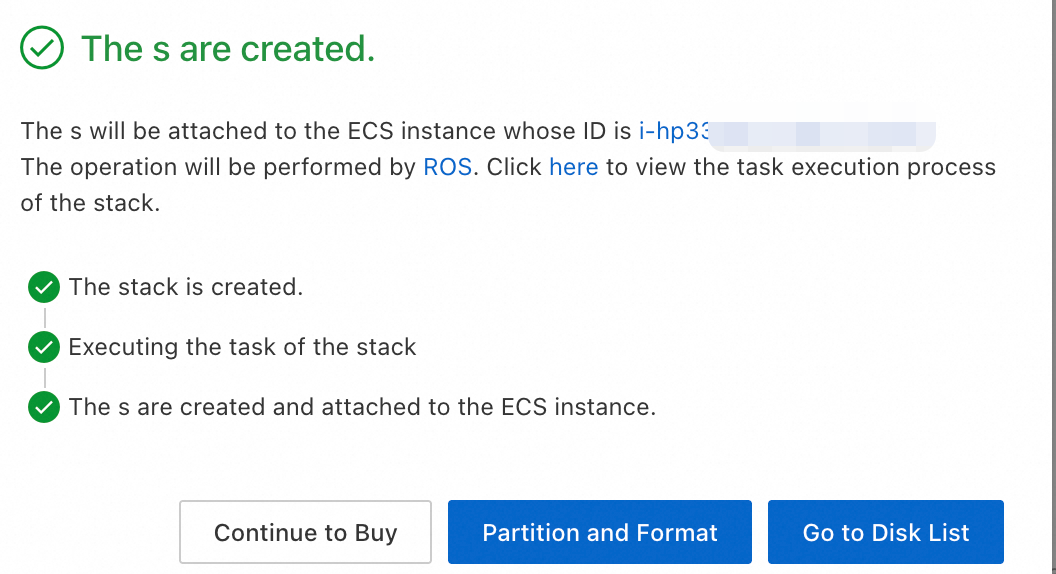Select the 'created and attached to the ECS instance' step
The width and height of the screenshot is (1056, 574).
[x=362, y=407]
